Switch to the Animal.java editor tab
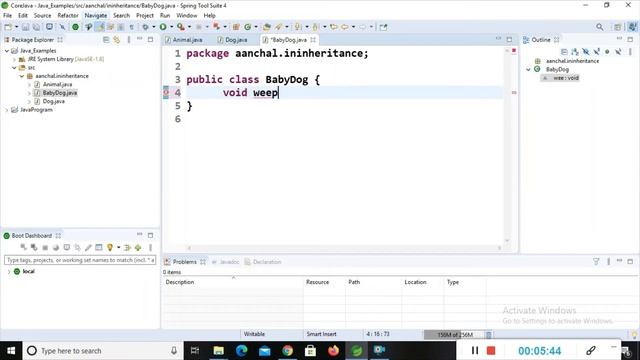The height and width of the screenshot is (360, 640). point(184,40)
